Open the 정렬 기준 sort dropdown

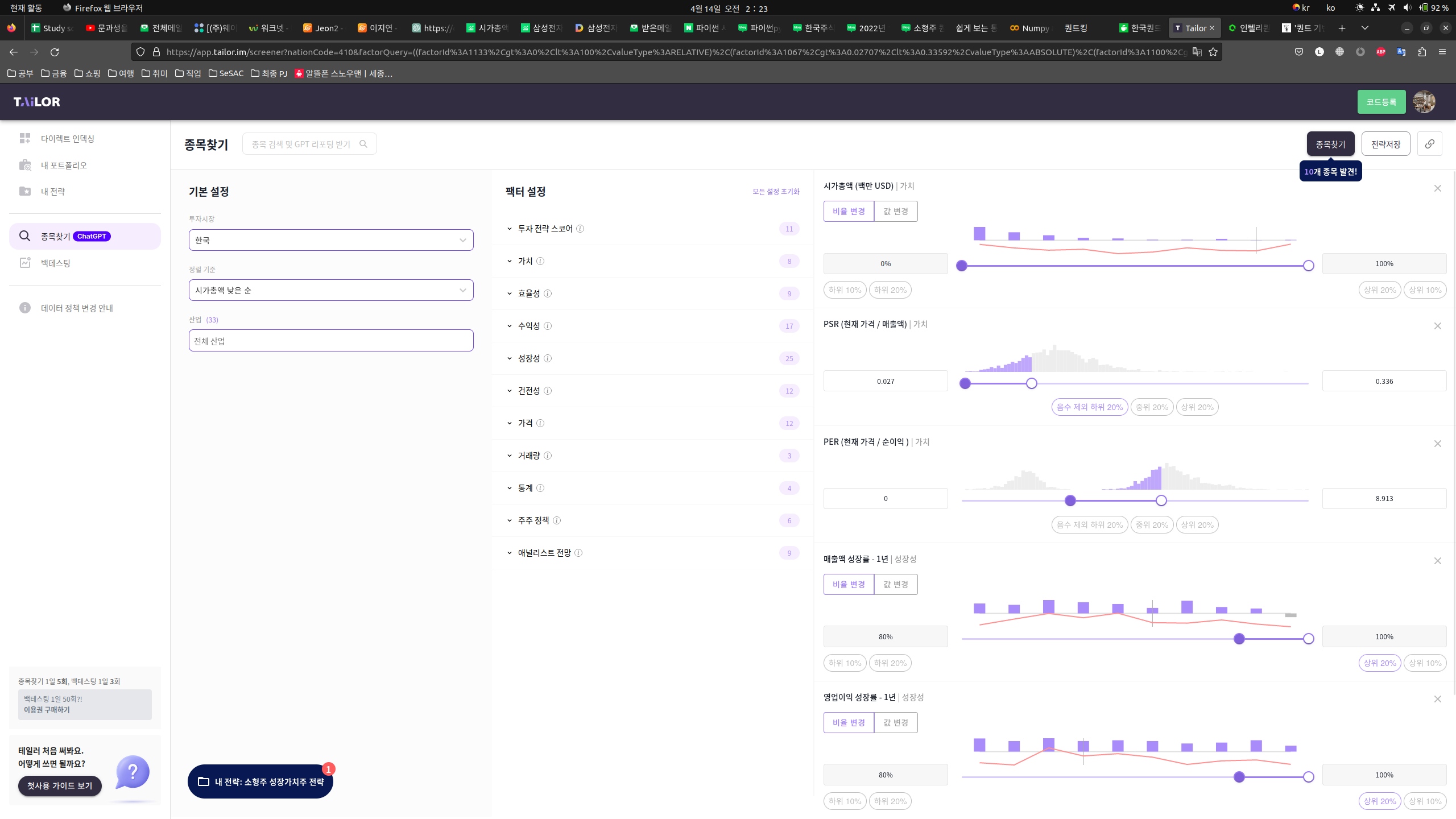[330, 290]
